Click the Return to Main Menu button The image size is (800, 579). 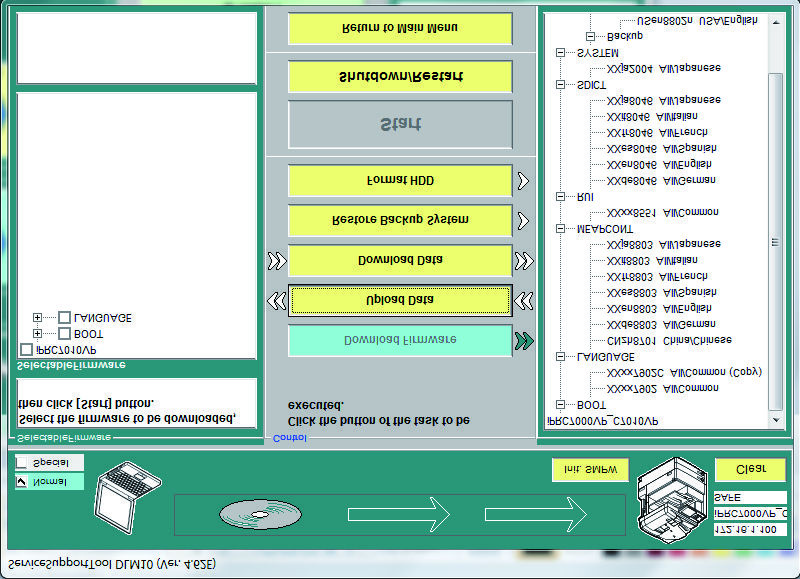coord(400,29)
